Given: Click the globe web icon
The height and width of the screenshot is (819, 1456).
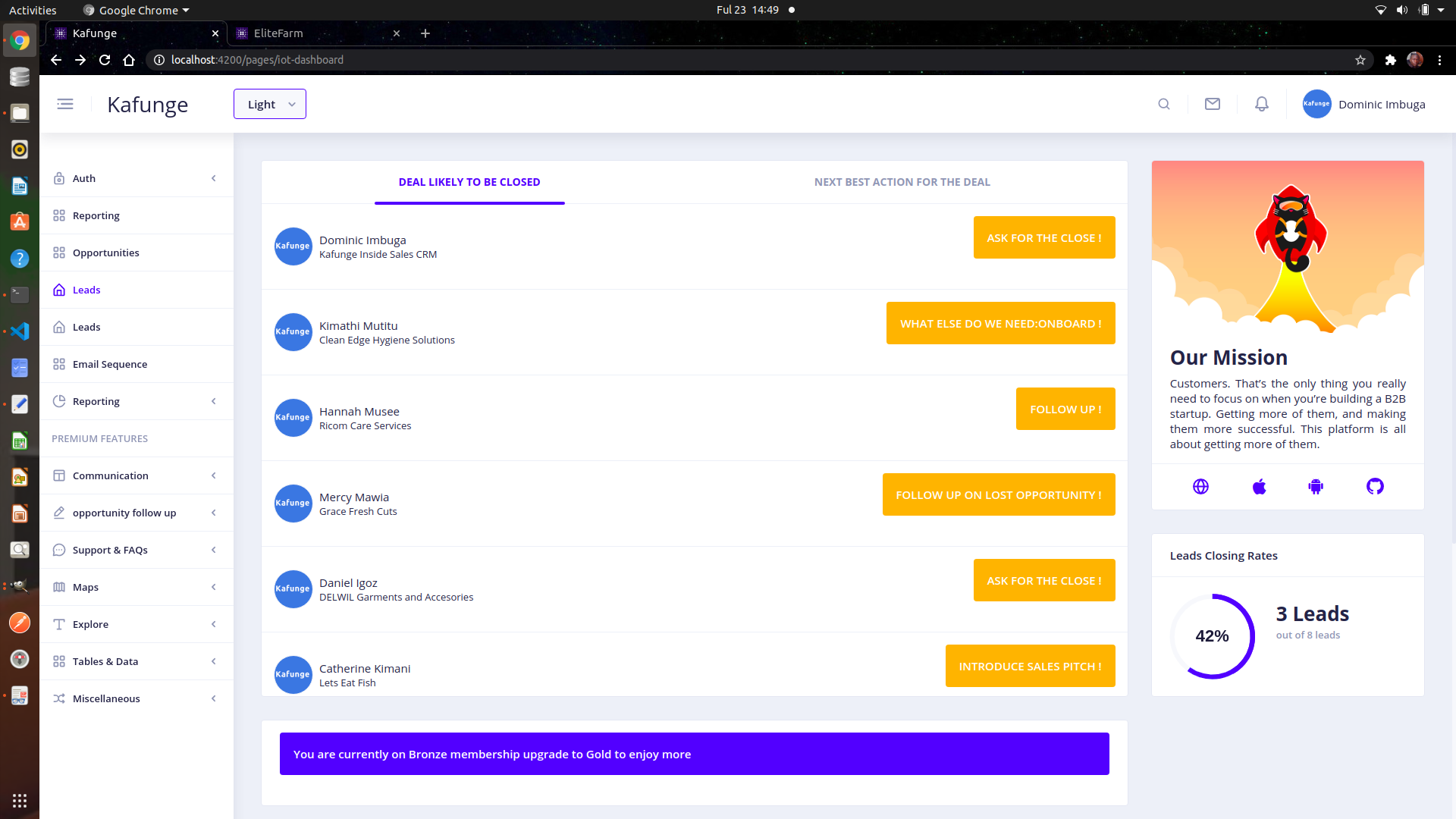Looking at the screenshot, I should [x=1200, y=487].
